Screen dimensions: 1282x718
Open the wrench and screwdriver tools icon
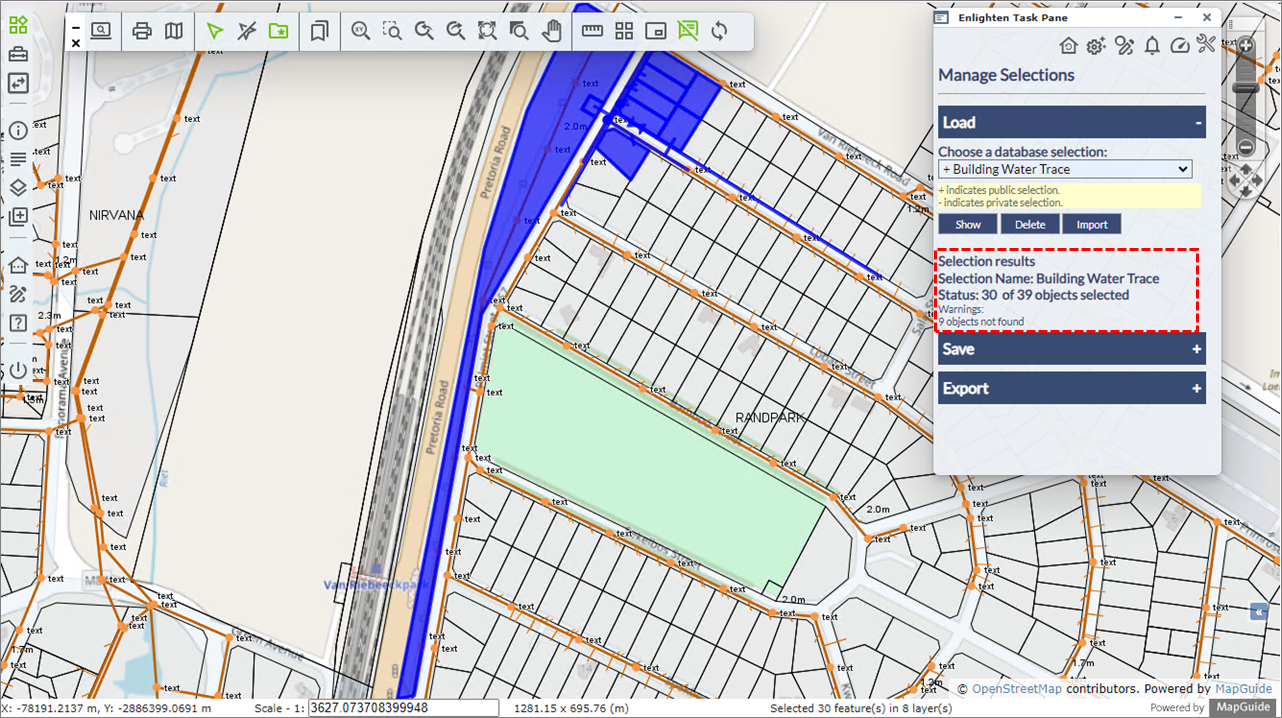click(x=1205, y=45)
